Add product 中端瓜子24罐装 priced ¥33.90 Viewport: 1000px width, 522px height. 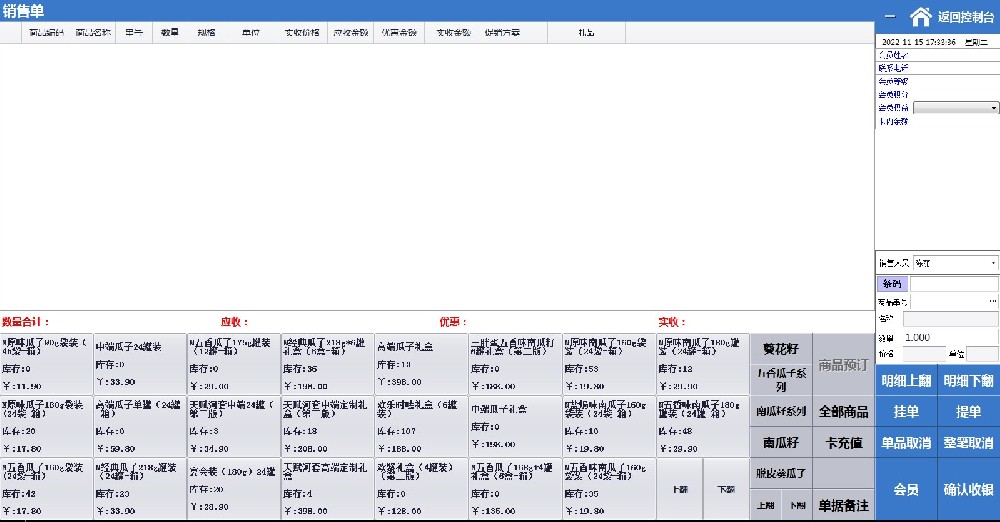coord(140,364)
